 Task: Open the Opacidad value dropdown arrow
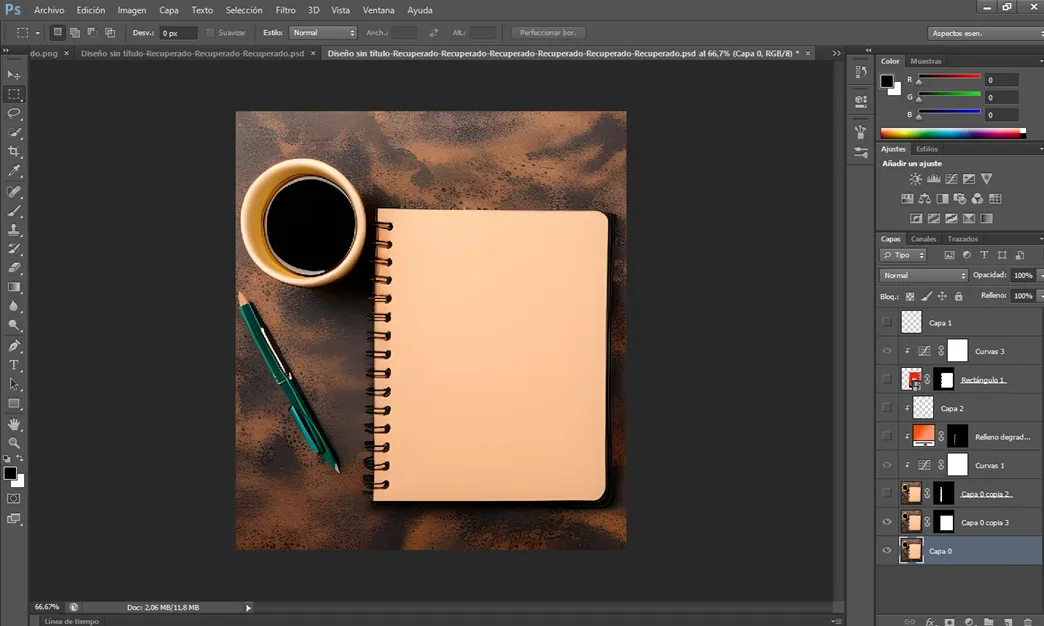[1040, 275]
